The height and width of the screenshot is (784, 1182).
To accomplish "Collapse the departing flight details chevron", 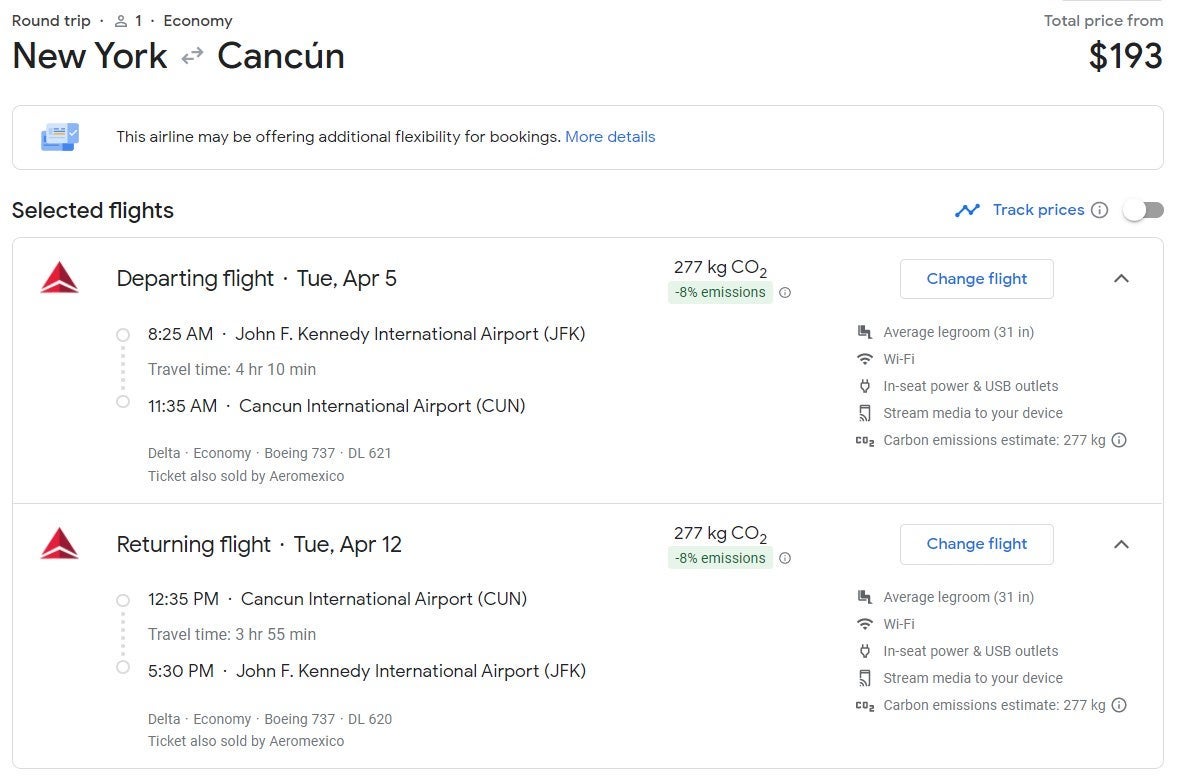I will point(1121,279).
